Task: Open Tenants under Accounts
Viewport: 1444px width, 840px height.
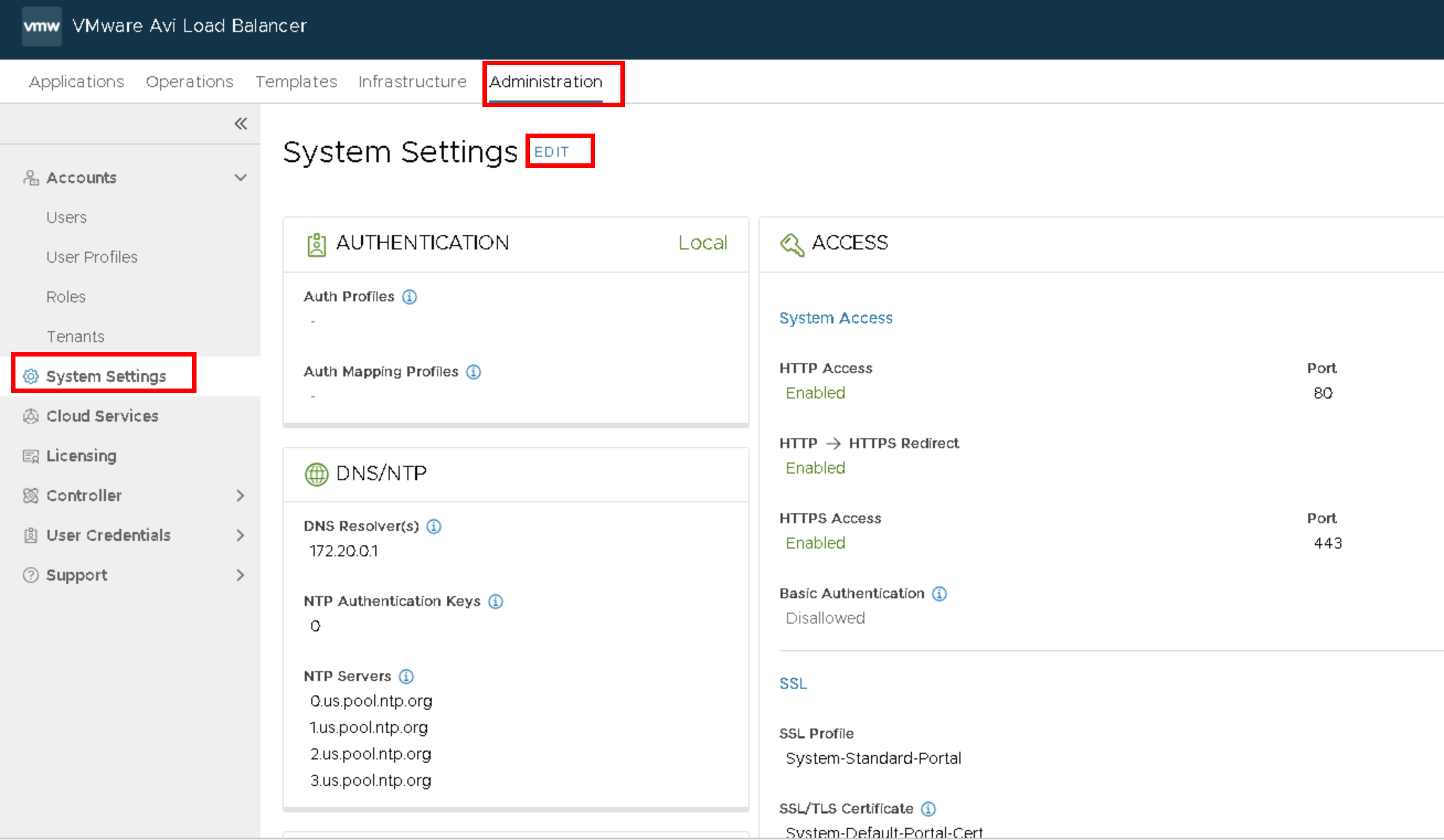Action: tap(76, 337)
